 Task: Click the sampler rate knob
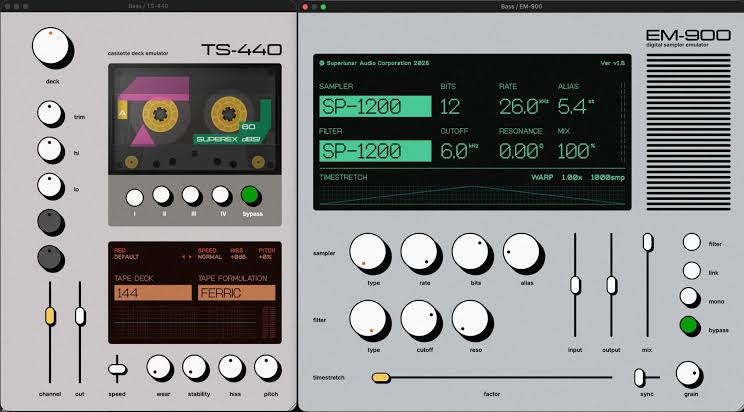tap(419, 252)
